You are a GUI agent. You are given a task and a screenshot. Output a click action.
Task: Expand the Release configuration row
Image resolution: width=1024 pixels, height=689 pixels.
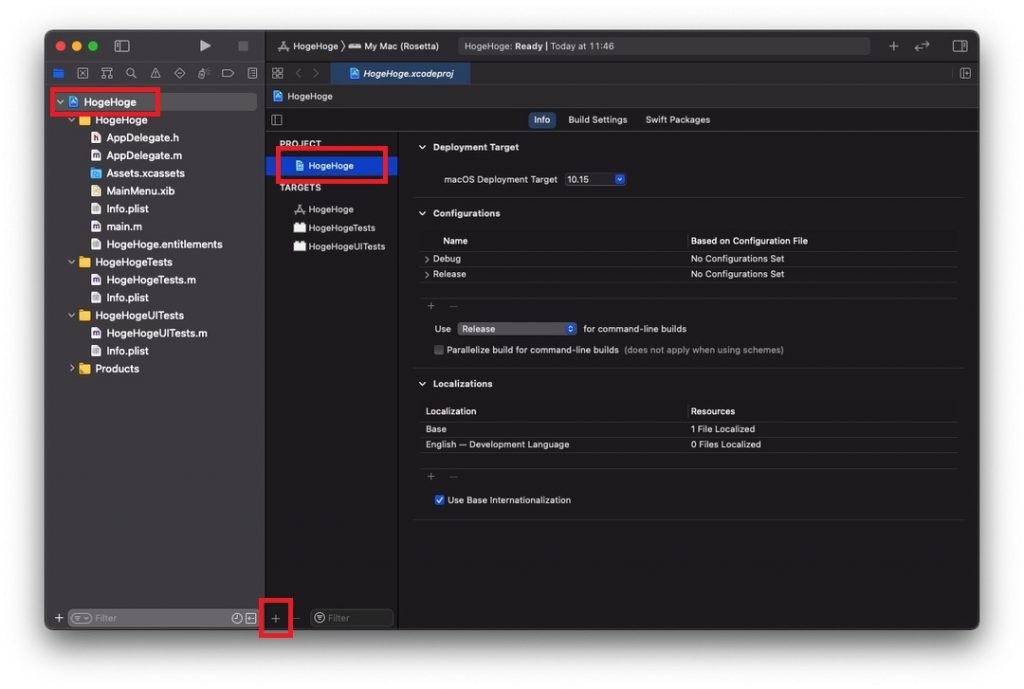pyautogui.click(x=426, y=275)
